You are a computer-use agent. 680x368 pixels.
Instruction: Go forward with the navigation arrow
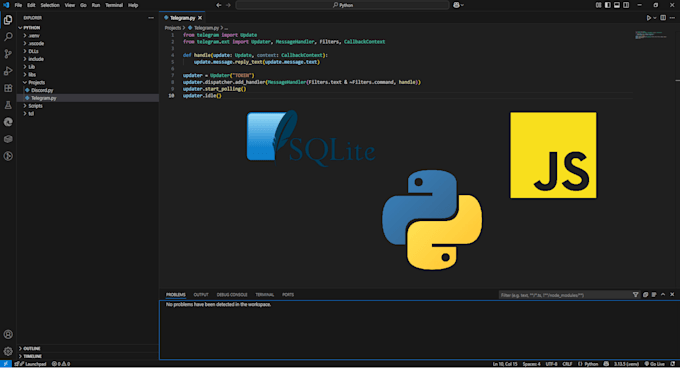click(229, 5)
